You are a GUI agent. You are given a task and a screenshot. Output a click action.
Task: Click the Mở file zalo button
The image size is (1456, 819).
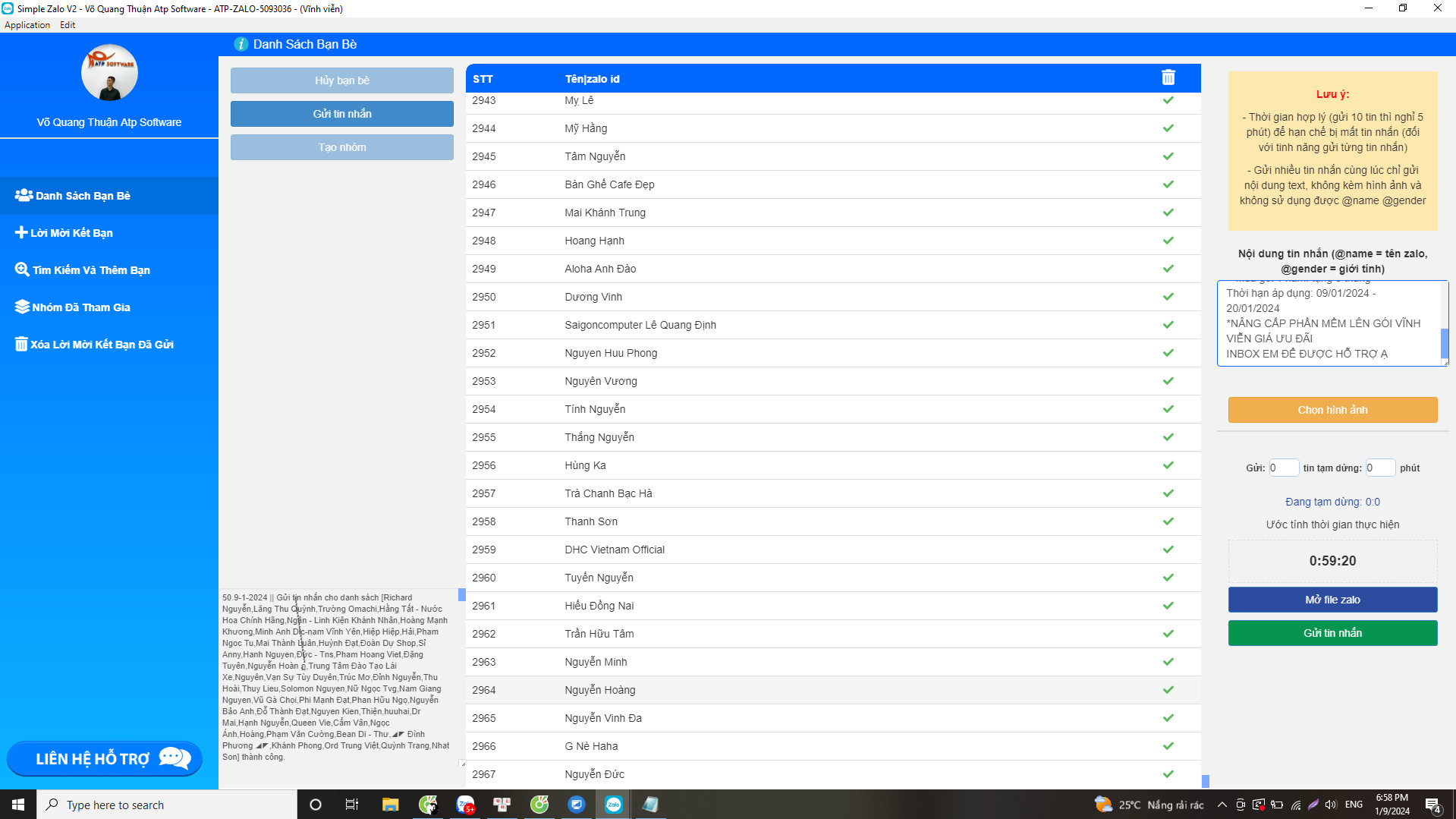click(1332, 600)
